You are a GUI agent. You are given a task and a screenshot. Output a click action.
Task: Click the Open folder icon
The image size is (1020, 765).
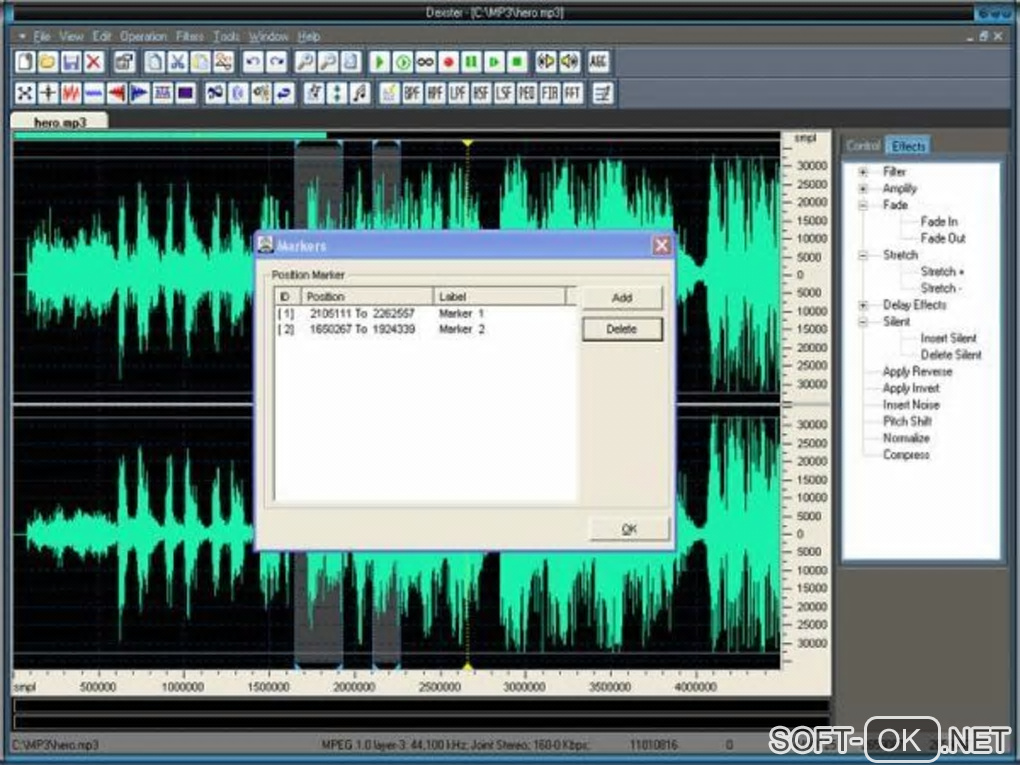click(47, 62)
